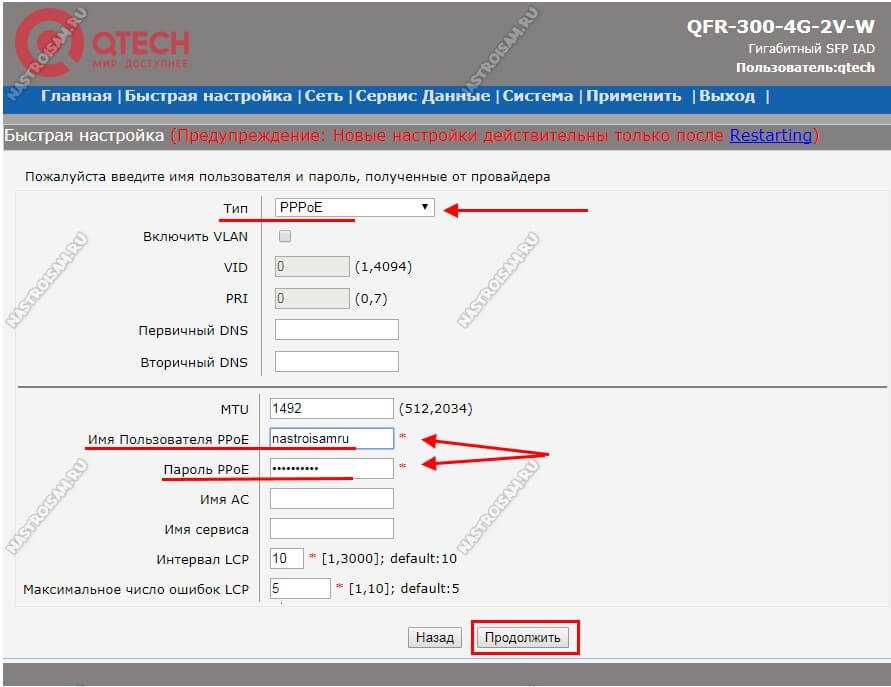Open the Главная menu item

[x=76, y=96]
